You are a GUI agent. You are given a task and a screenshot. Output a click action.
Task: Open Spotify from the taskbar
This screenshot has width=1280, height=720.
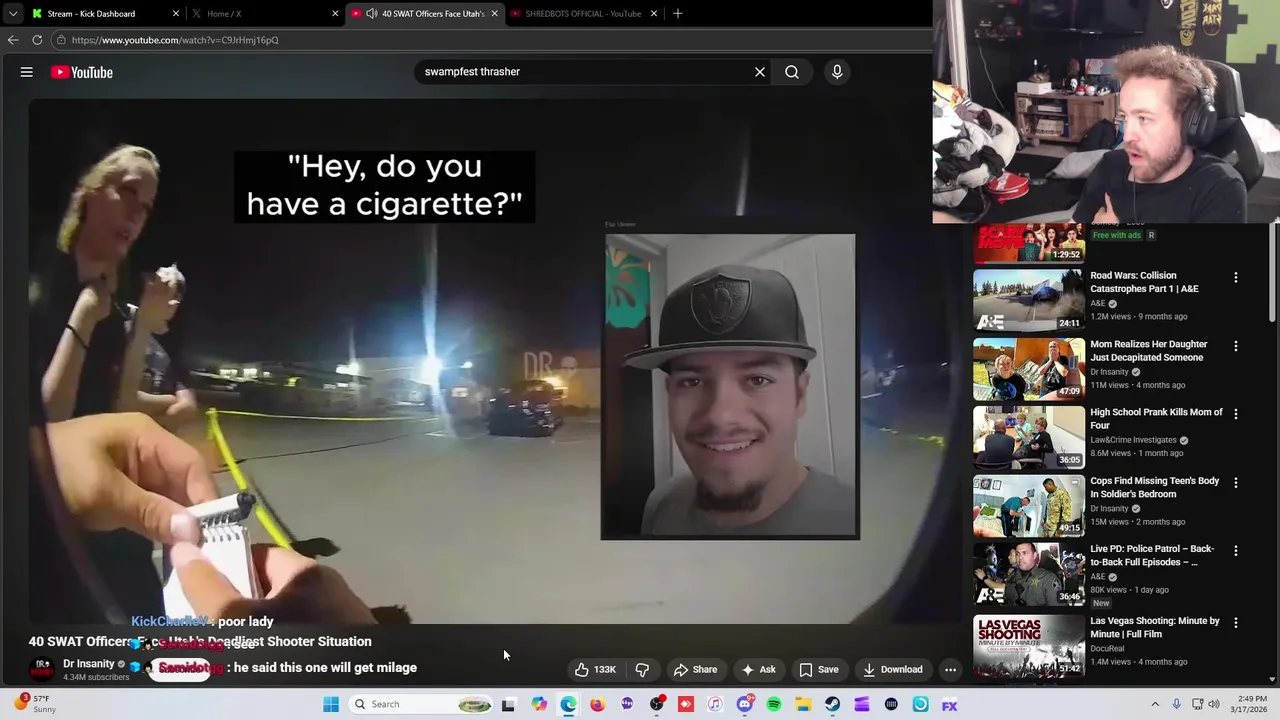point(774,704)
